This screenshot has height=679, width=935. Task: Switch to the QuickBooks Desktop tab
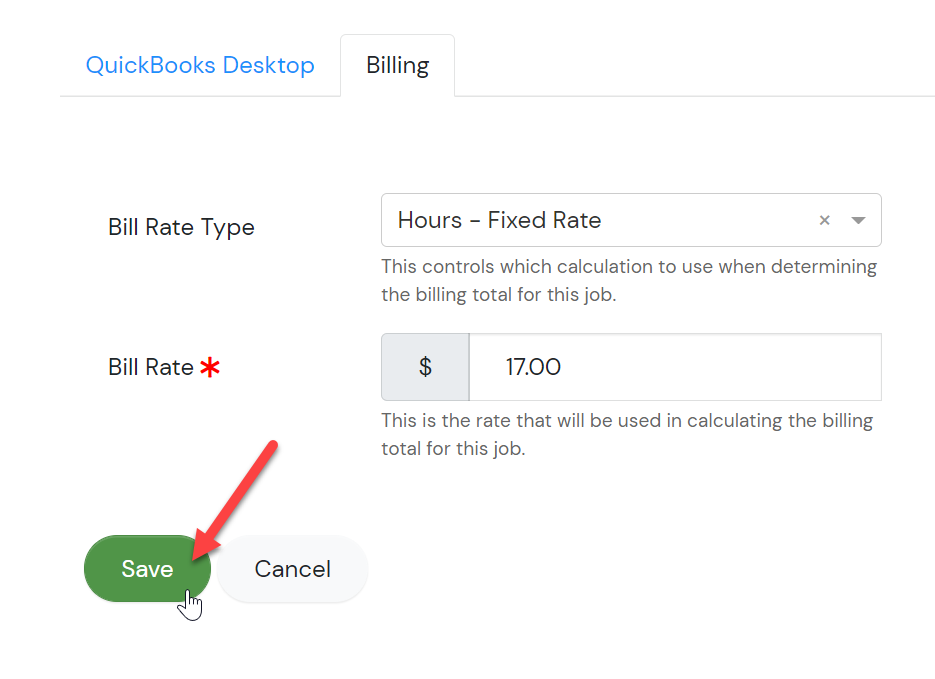click(x=200, y=65)
